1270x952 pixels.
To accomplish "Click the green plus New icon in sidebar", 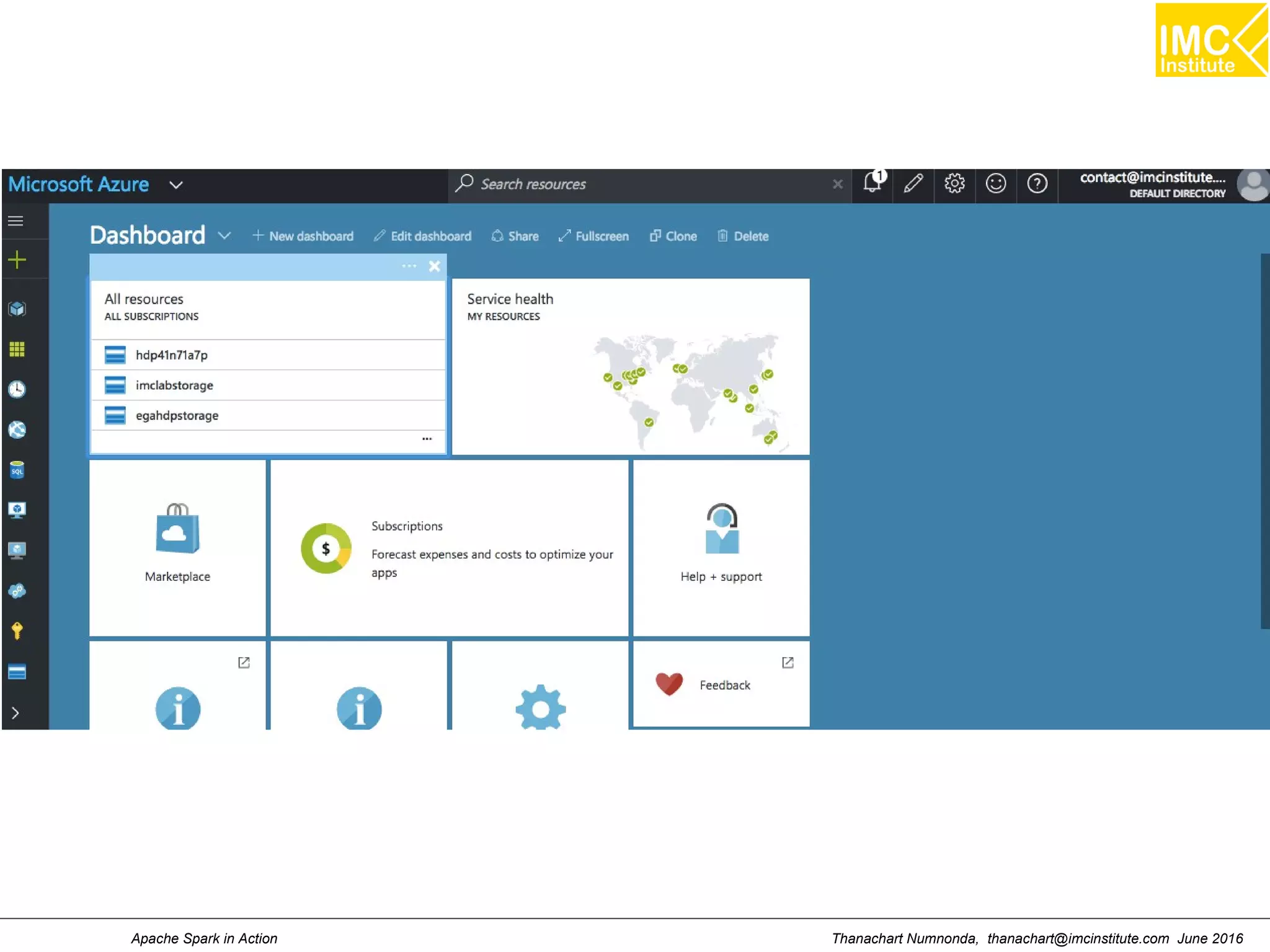I will point(17,260).
